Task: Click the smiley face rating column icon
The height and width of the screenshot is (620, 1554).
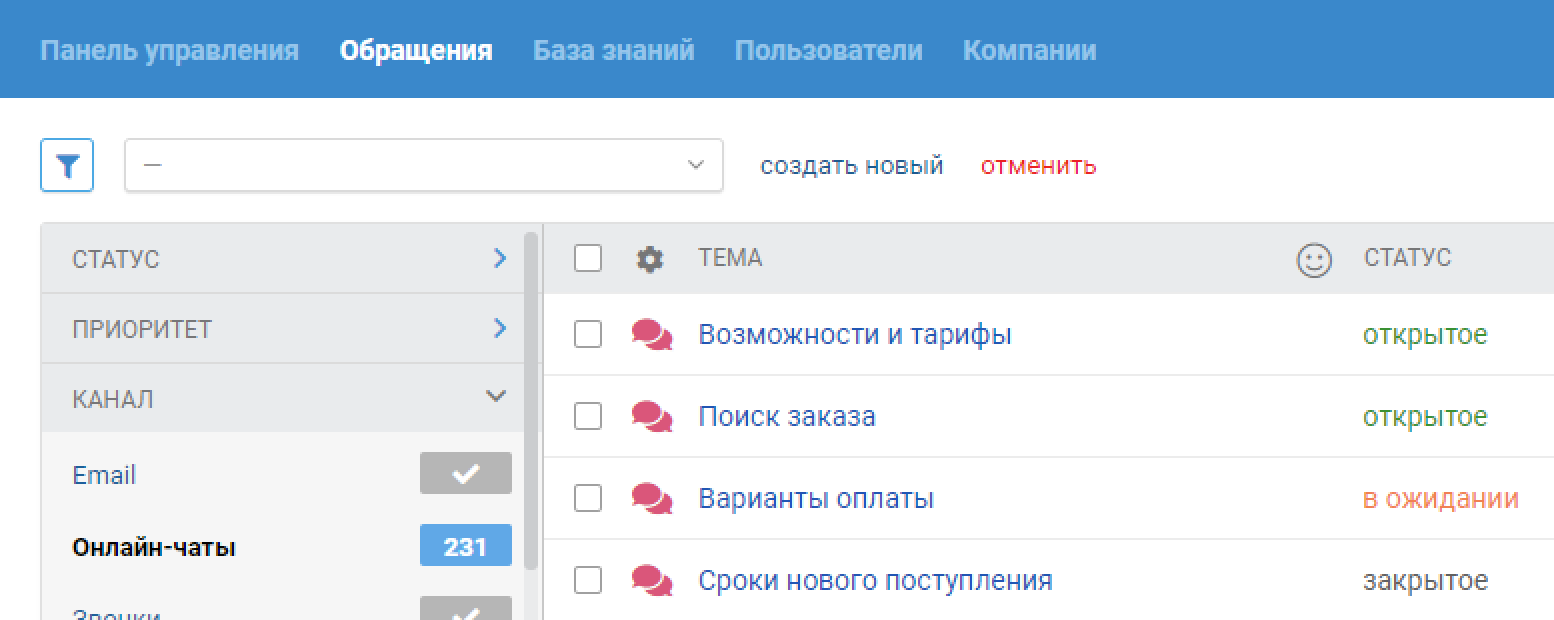Action: tap(1314, 261)
